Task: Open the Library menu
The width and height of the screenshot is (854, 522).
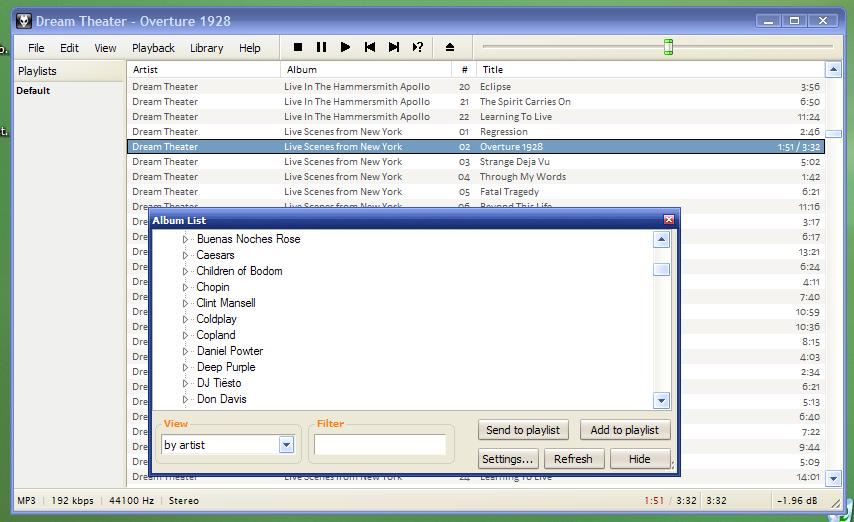Action: (206, 48)
